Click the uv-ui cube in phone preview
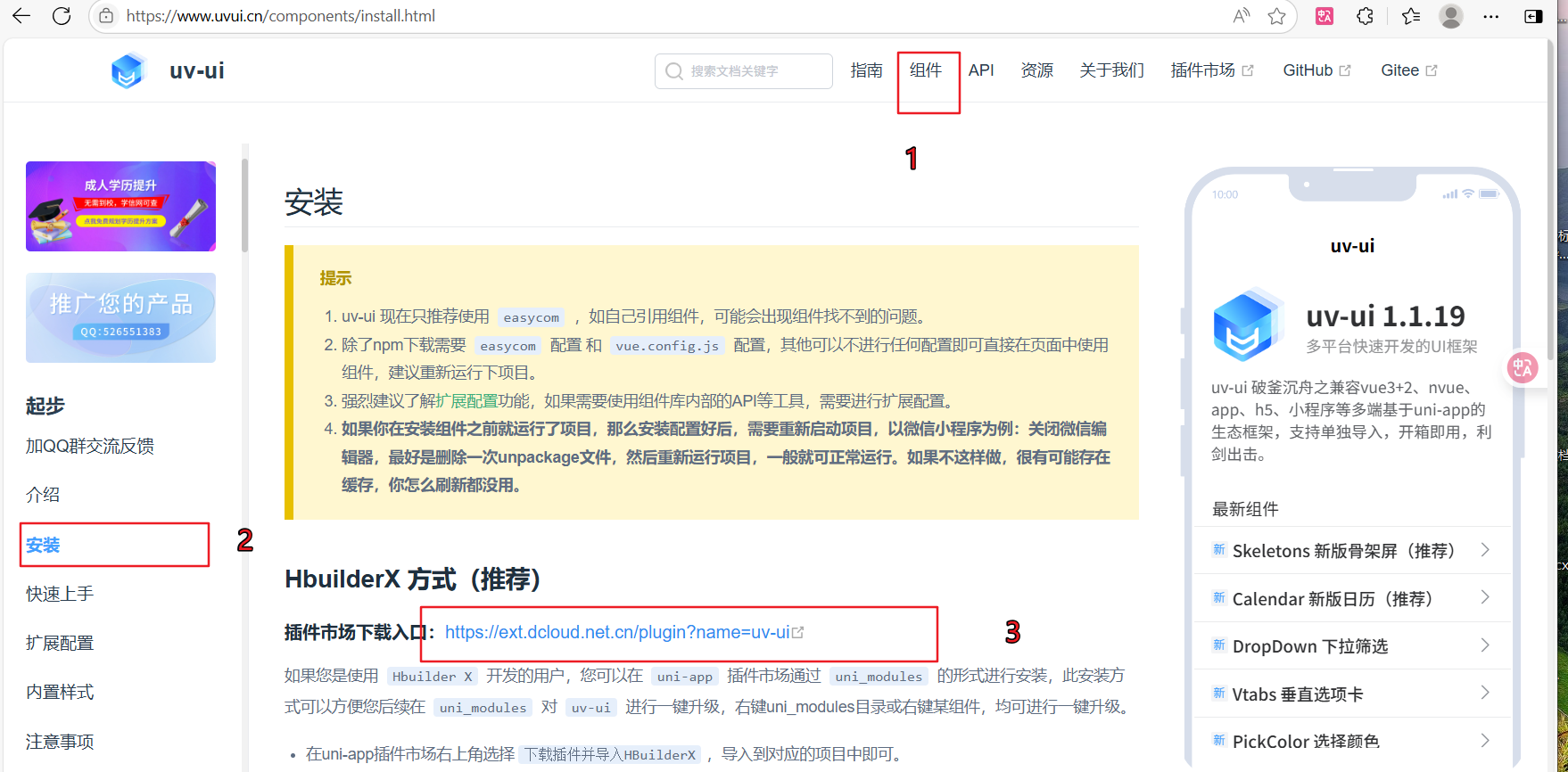Image resolution: width=1568 pixels, height=772 pixels. (x=1246, y=325)
